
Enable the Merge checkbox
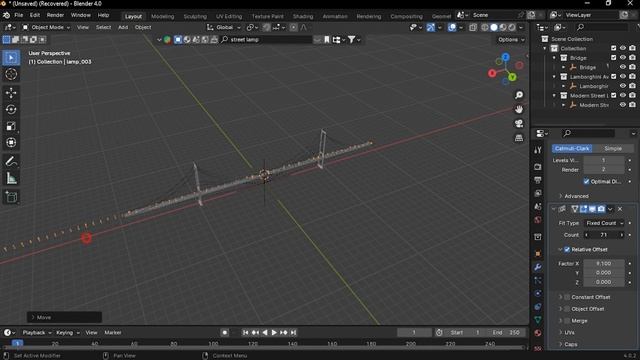[567, 321]
